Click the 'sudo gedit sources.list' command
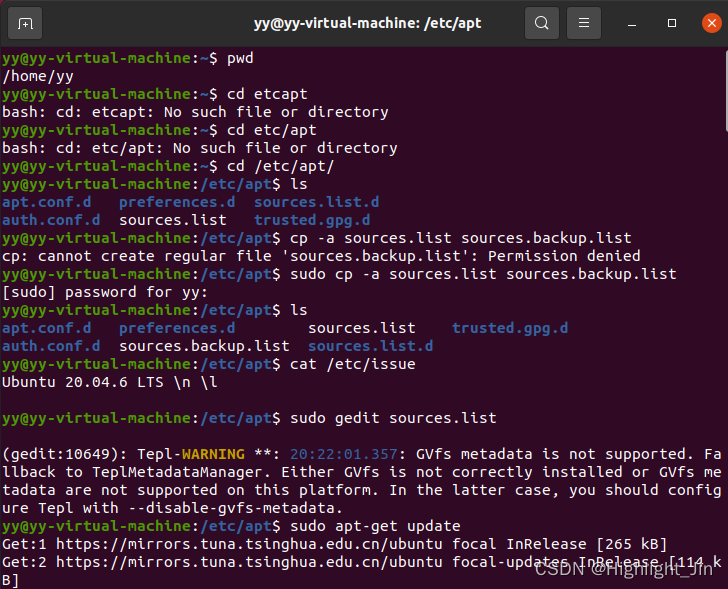Image resolution: width=728 pixels, height=589 pixels. (x=393, y=418)
